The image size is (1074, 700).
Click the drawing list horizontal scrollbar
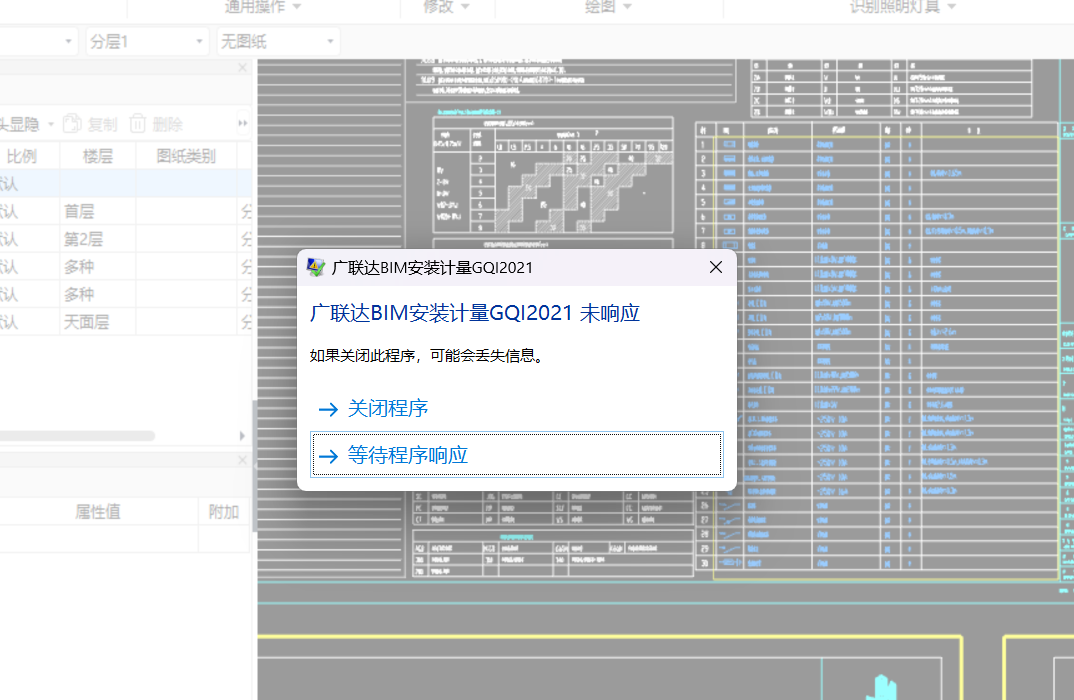coord(77,436)
